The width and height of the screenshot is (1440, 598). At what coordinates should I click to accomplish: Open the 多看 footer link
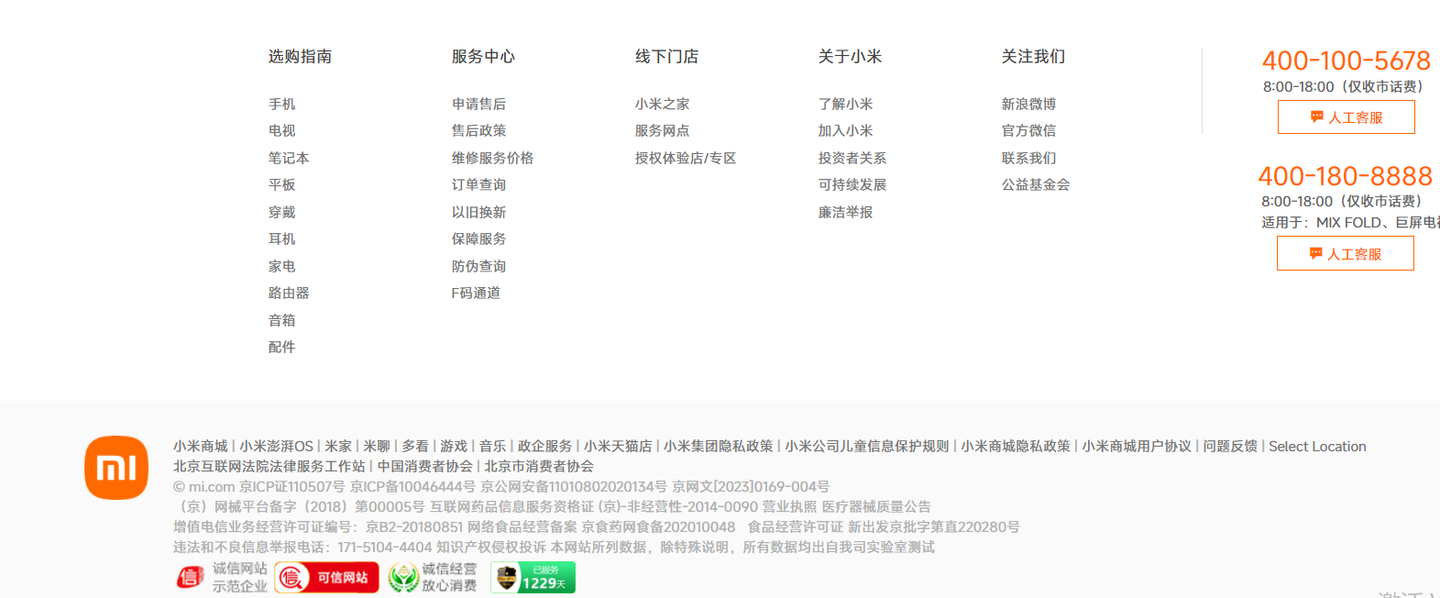tap(415, 446)
